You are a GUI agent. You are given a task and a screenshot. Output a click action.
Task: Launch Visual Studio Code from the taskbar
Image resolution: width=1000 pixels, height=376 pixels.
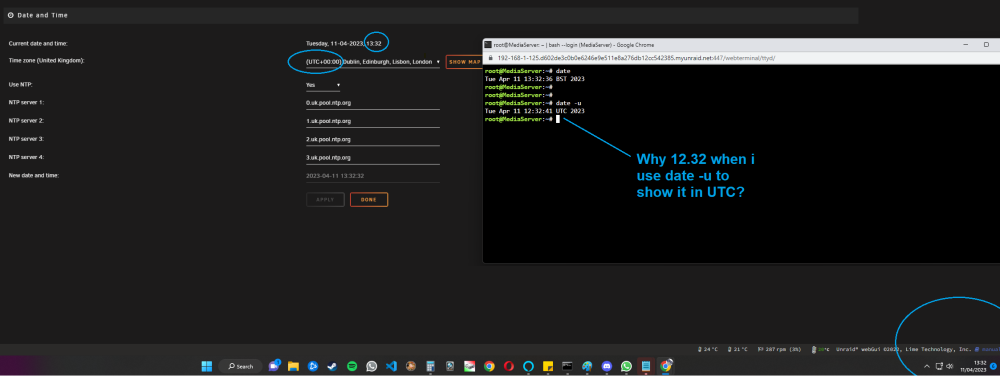pos(392,366)
